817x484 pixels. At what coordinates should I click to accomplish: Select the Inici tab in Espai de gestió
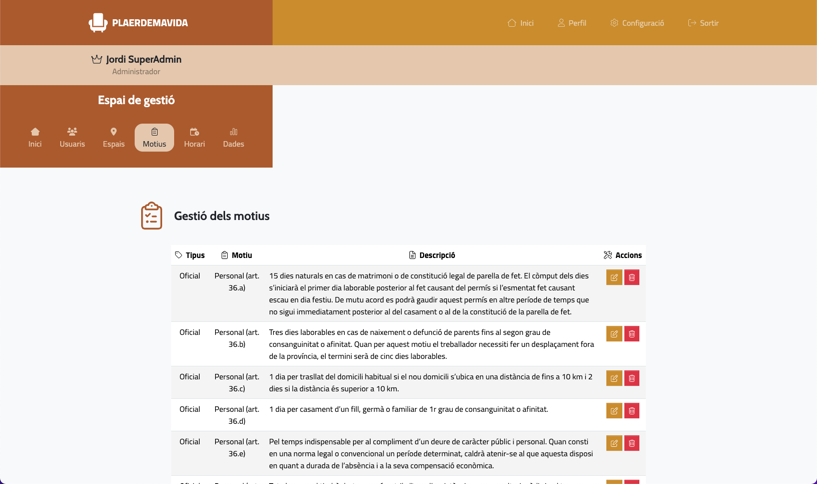[35, 138]
